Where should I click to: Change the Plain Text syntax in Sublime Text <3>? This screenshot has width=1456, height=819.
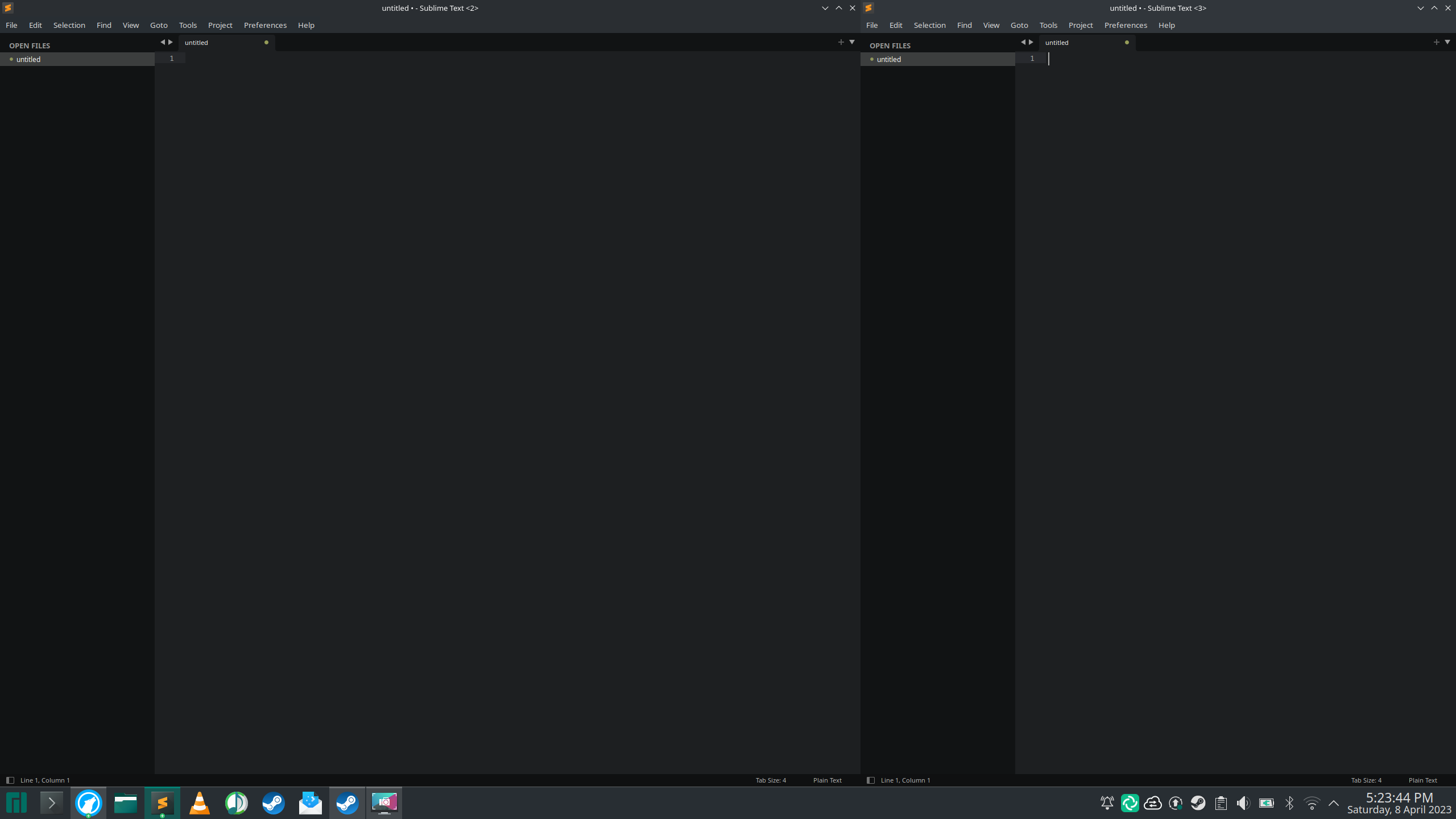pos(1422,780)
